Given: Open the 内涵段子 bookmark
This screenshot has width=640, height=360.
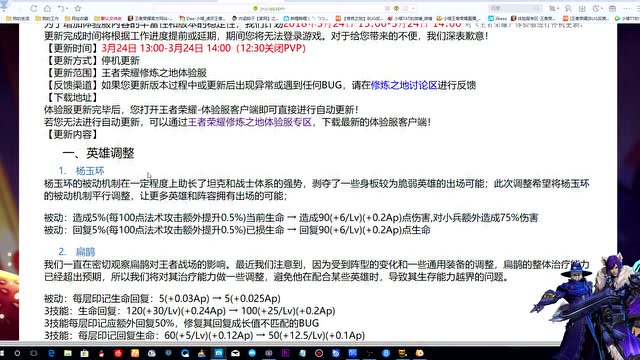Looking at the screenshot, I should [255, 18].
